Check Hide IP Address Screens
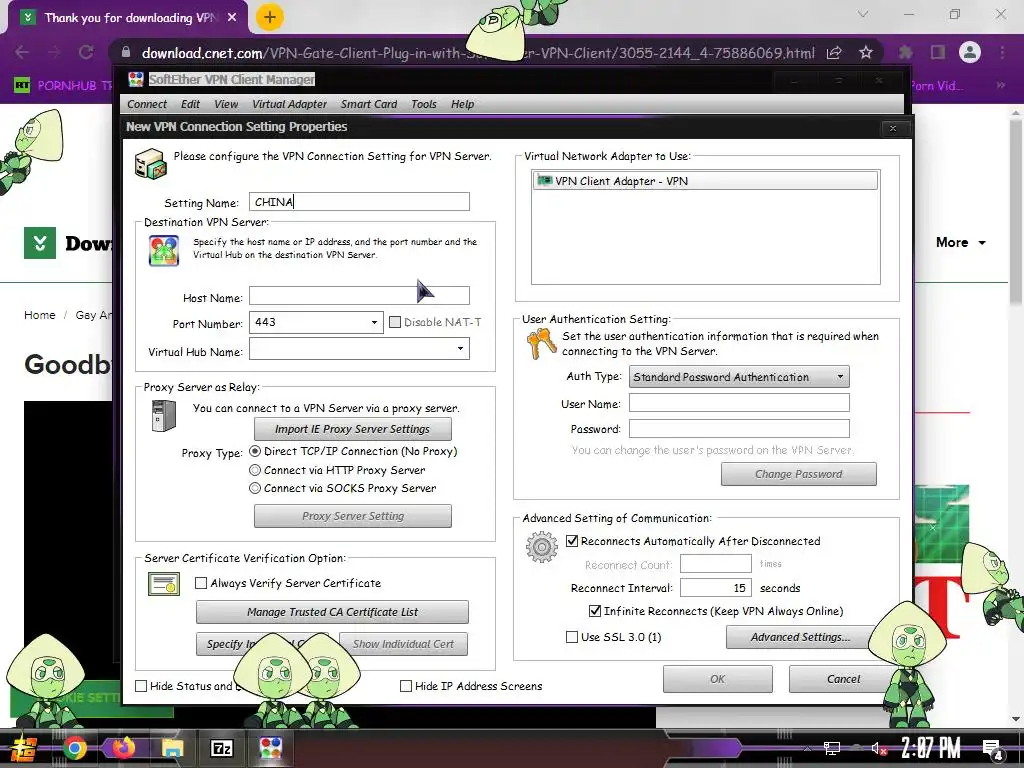Image resolution: width=1024 pixels, height=768 pixels. (406, 686)
